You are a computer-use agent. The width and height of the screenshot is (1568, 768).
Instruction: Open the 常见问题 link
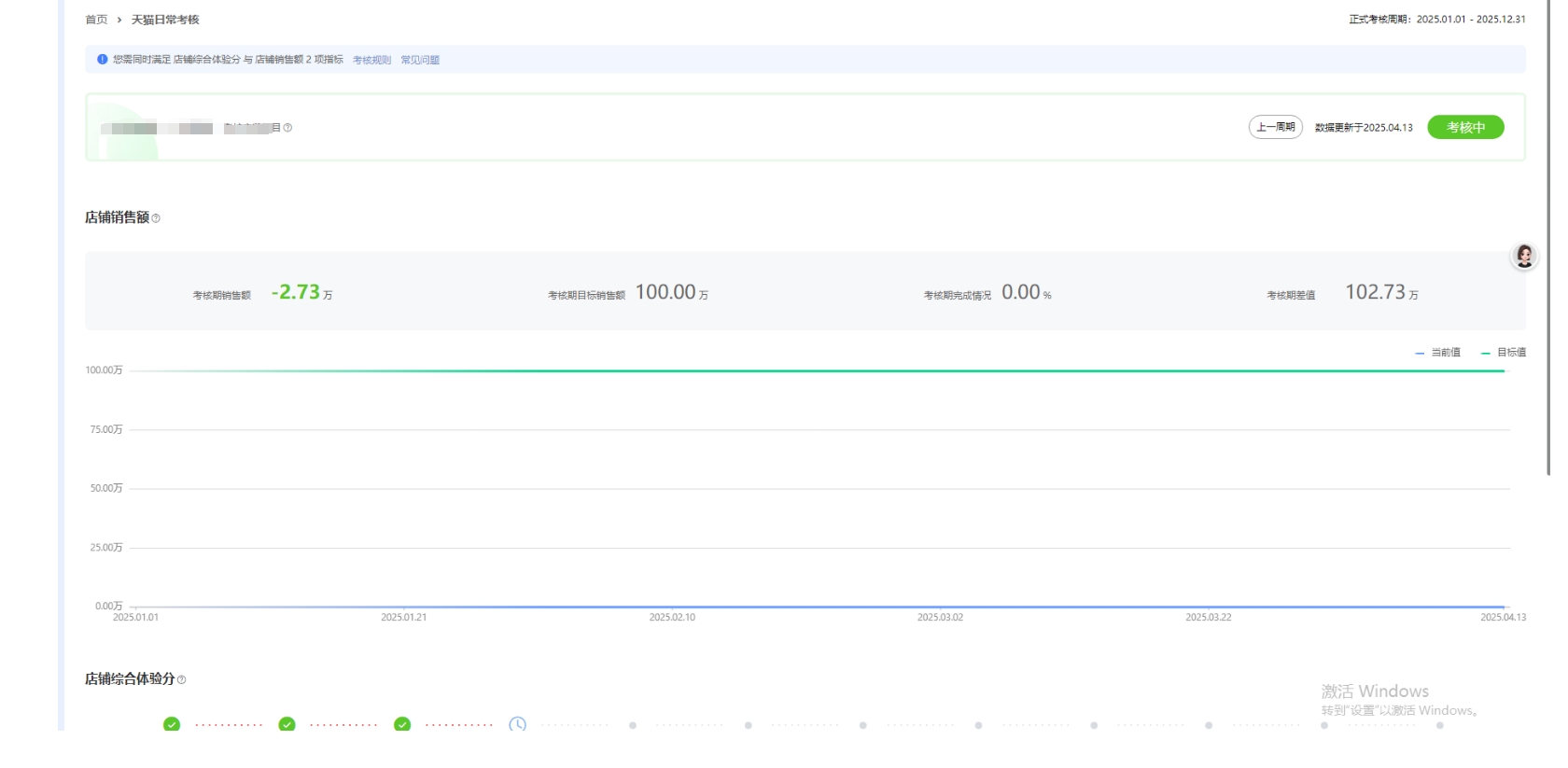click(x=420, y=60)
